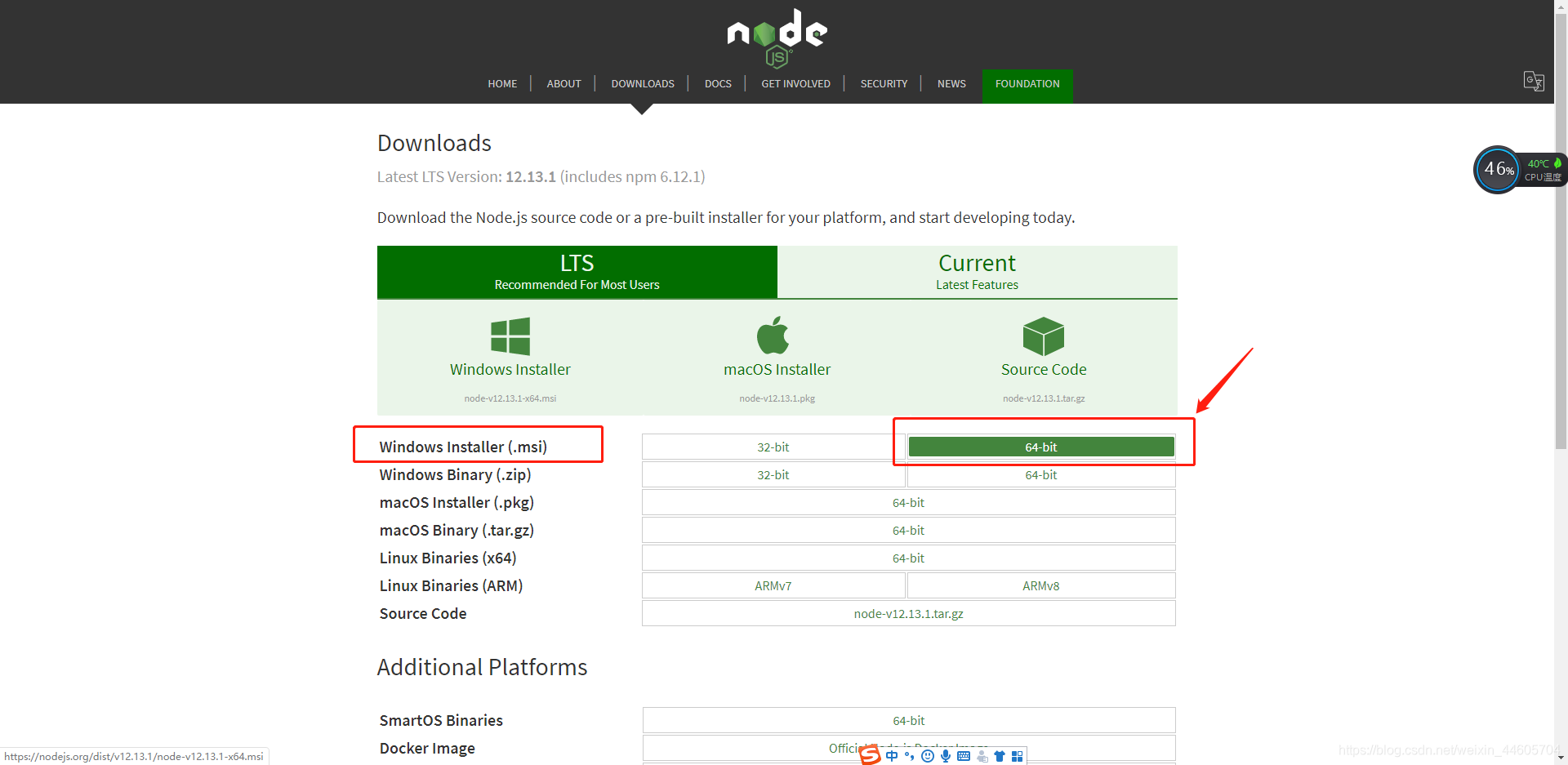Open the emoji smiley icon in IME bar
This screenshot has height=765, width=1568.
click(928, 756)
